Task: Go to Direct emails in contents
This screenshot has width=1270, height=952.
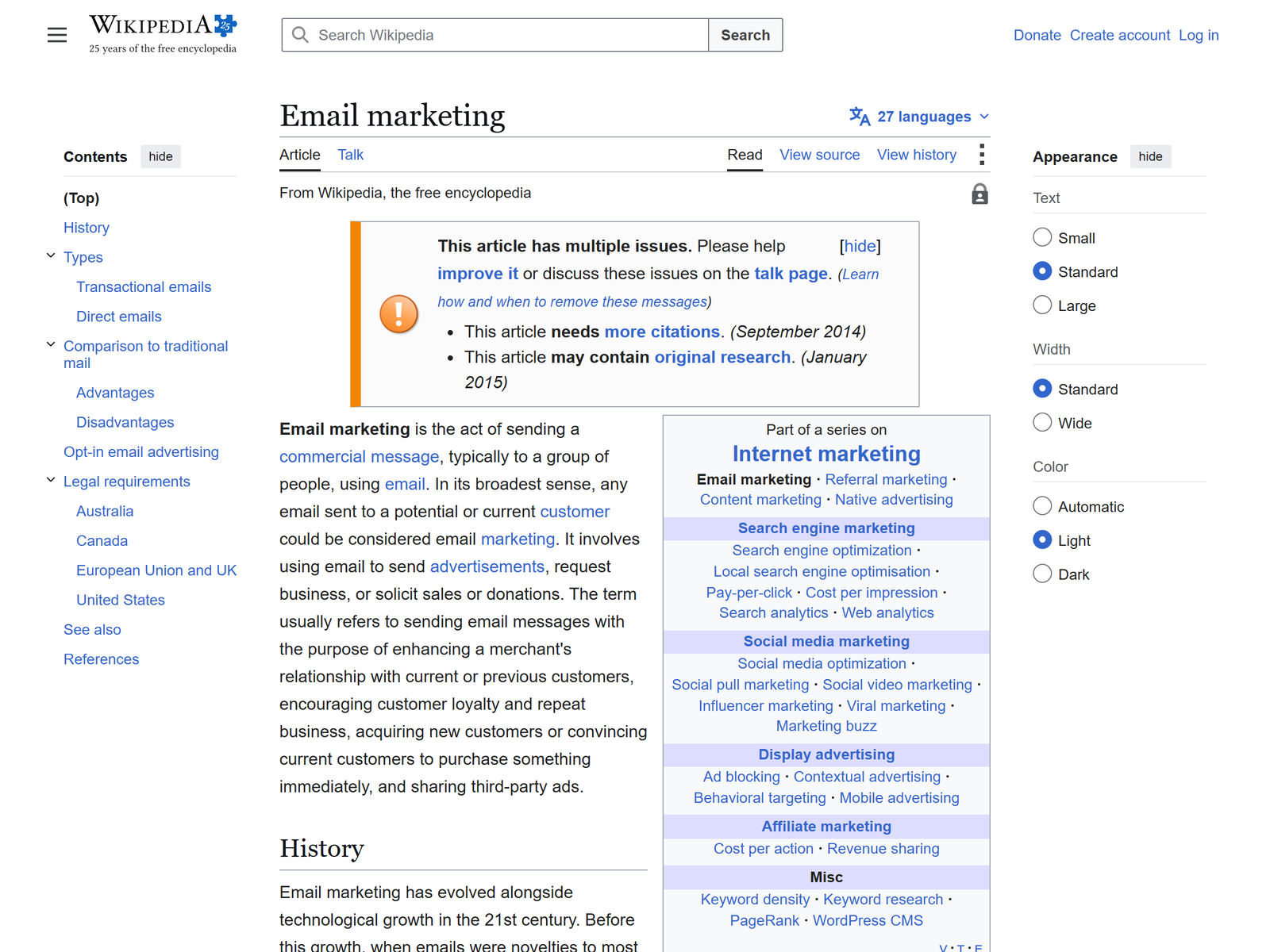Action: pyautogui.click(x=119, y=317)
